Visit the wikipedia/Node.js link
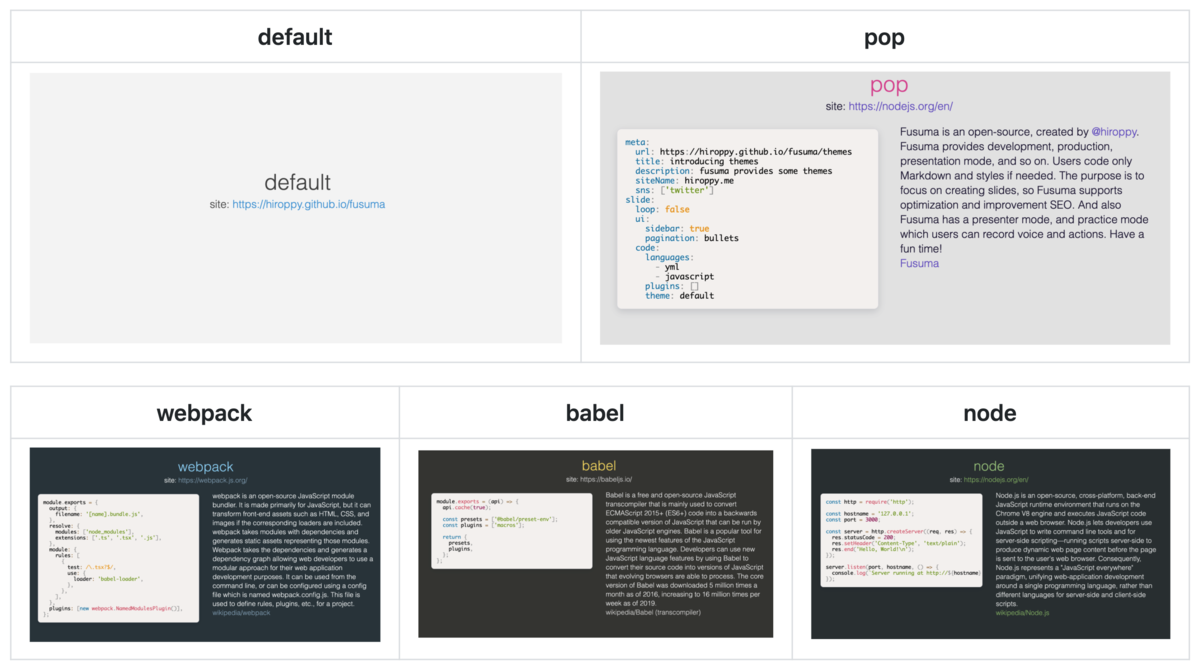This screenshot has width=1200, height=669. point(1023,612)
